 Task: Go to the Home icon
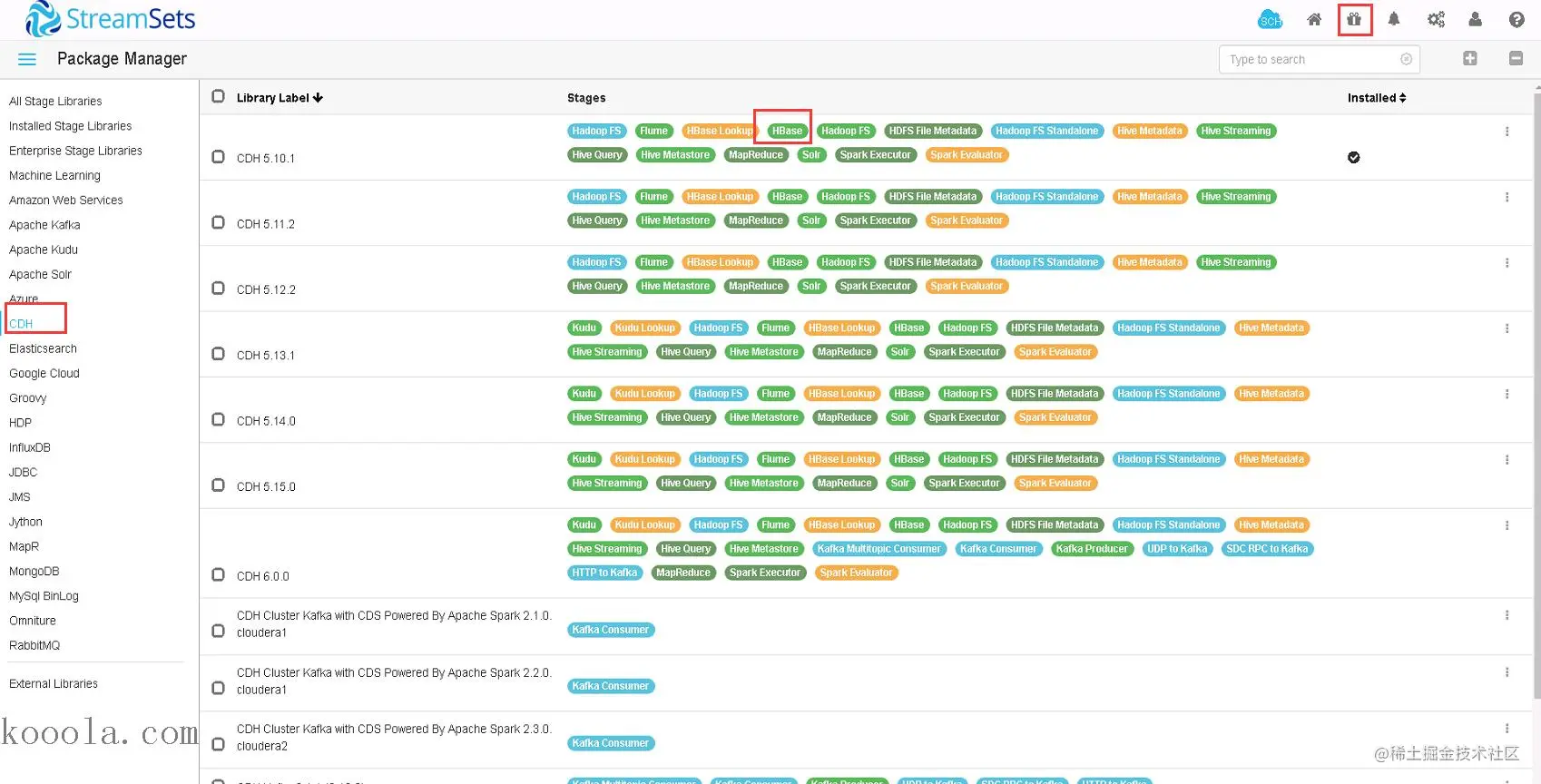[1313, 19]
